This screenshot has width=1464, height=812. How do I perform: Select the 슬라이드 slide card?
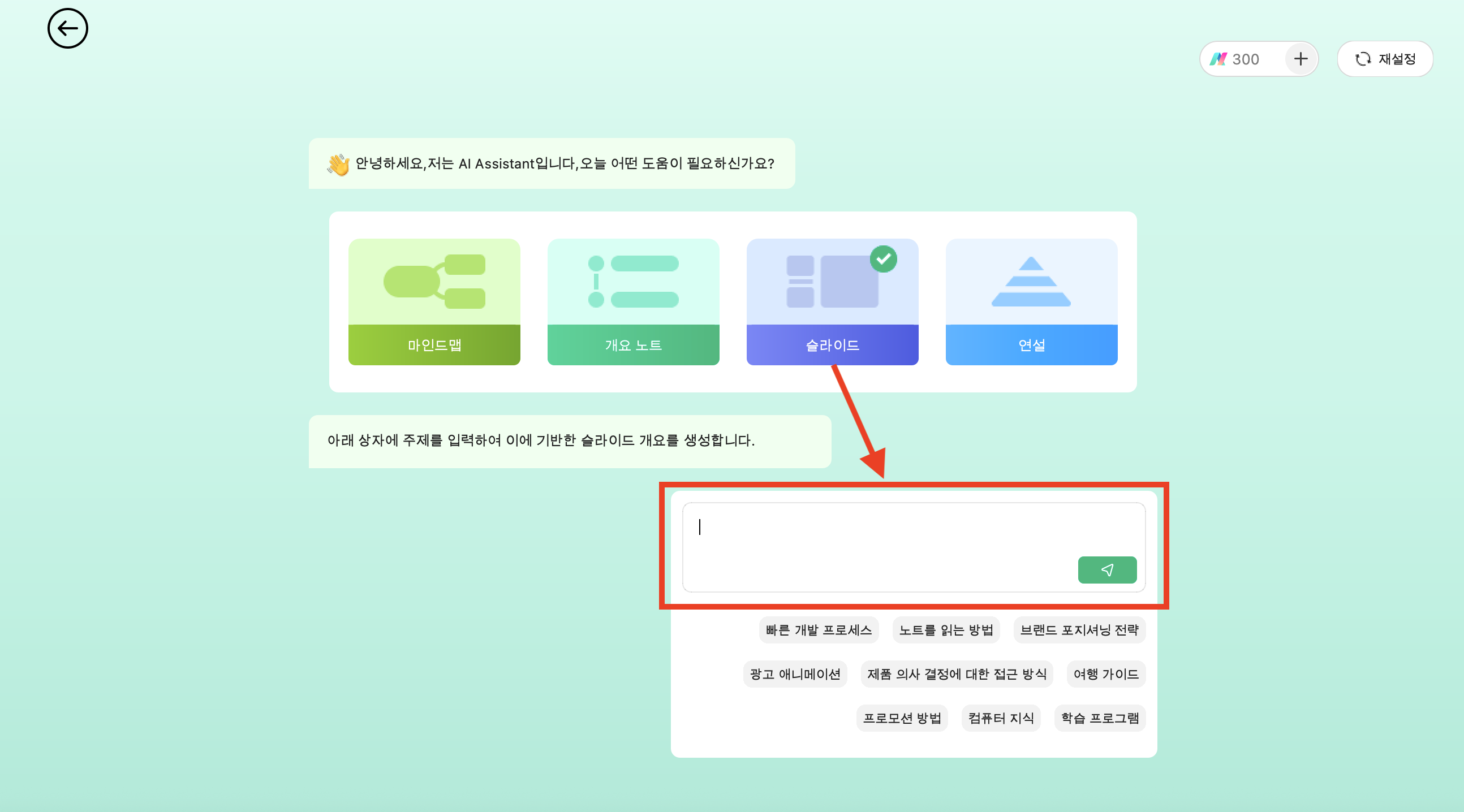(x=832, y=302)
